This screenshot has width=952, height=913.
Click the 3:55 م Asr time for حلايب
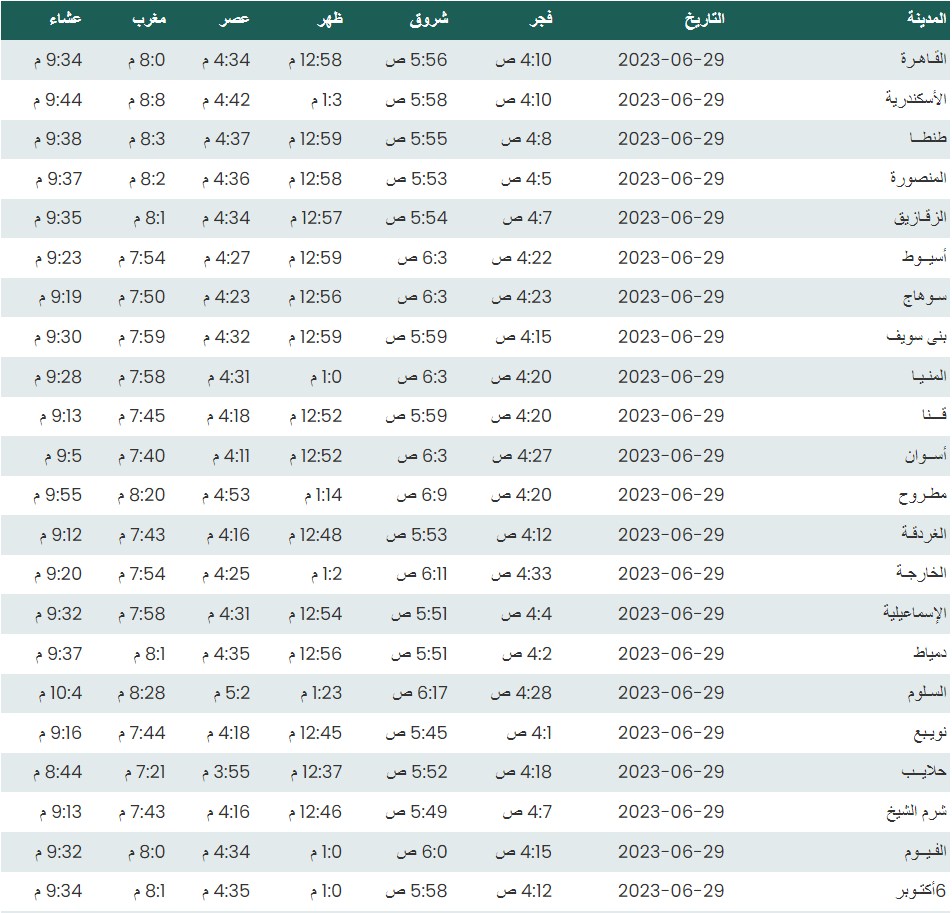click(226, 772)
